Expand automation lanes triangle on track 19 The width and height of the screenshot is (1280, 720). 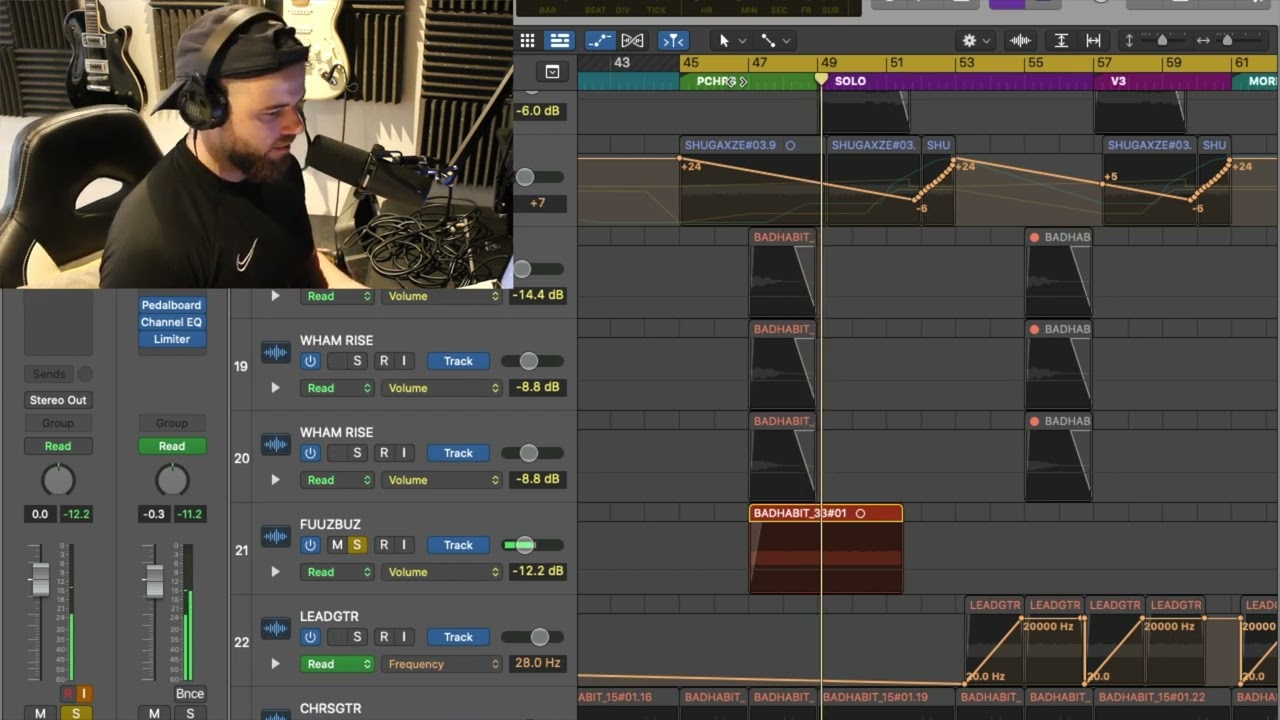pyautogui.click(x=275, y=388)
